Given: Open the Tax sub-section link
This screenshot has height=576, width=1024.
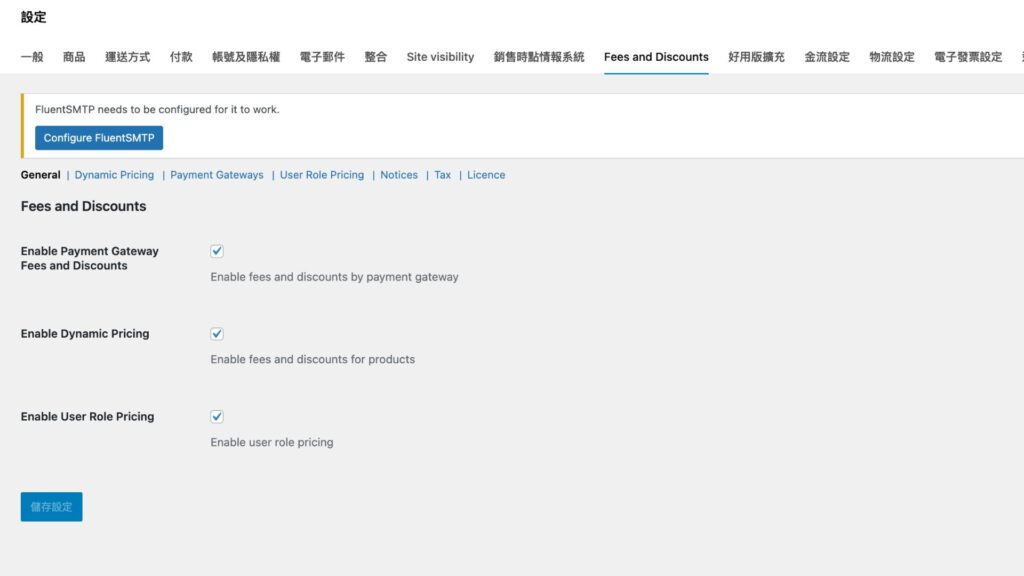Looking at the screenshot, I should point(442,175).
